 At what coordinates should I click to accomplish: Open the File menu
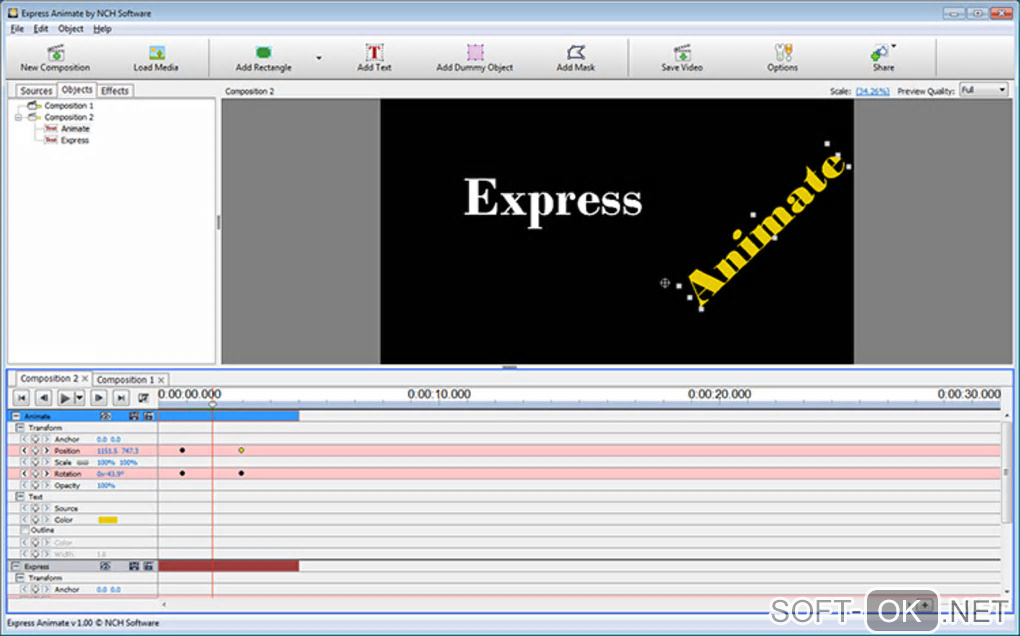[17, 29]
